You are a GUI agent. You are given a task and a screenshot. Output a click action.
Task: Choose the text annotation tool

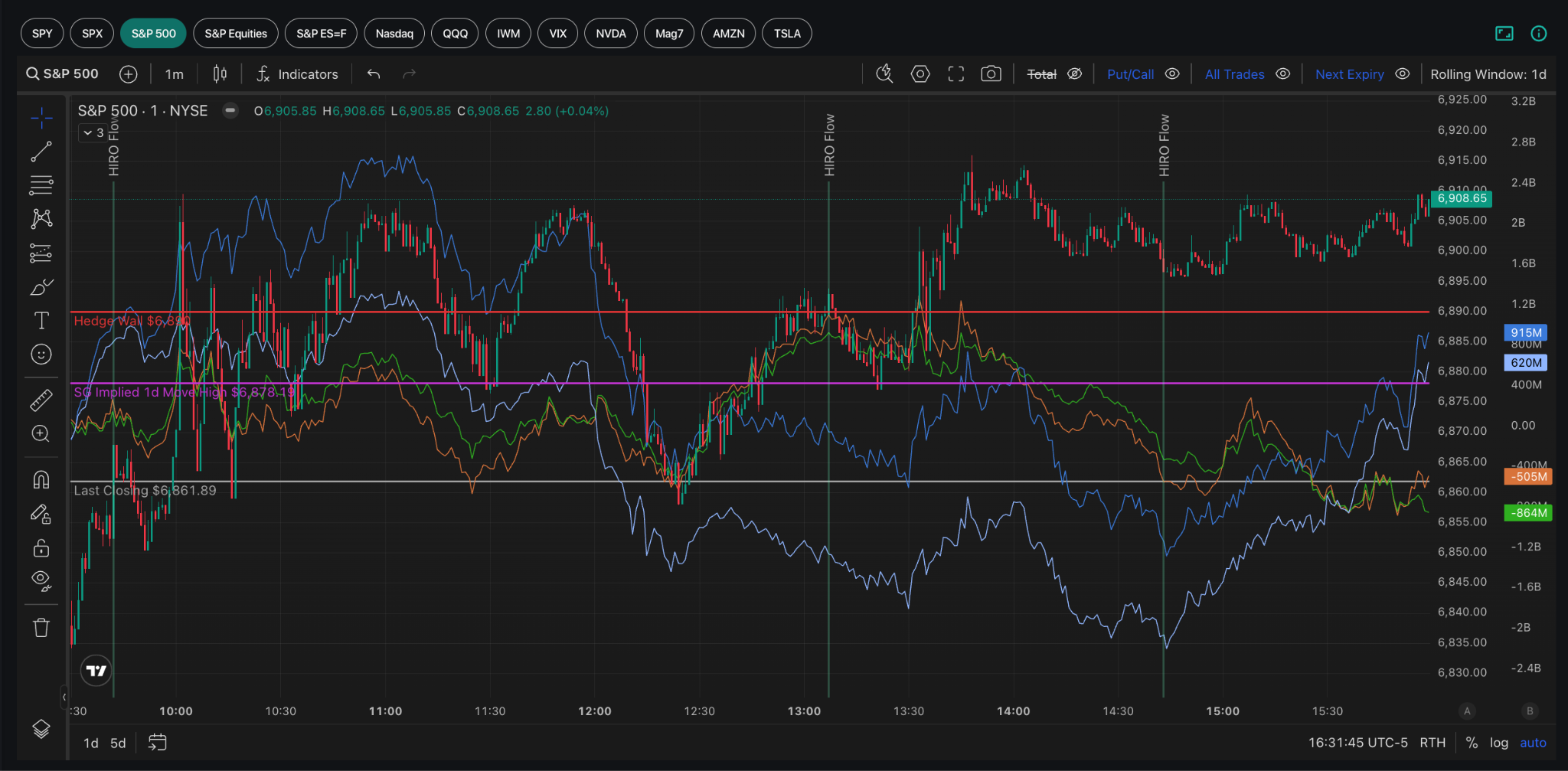(x=41, y=320)
